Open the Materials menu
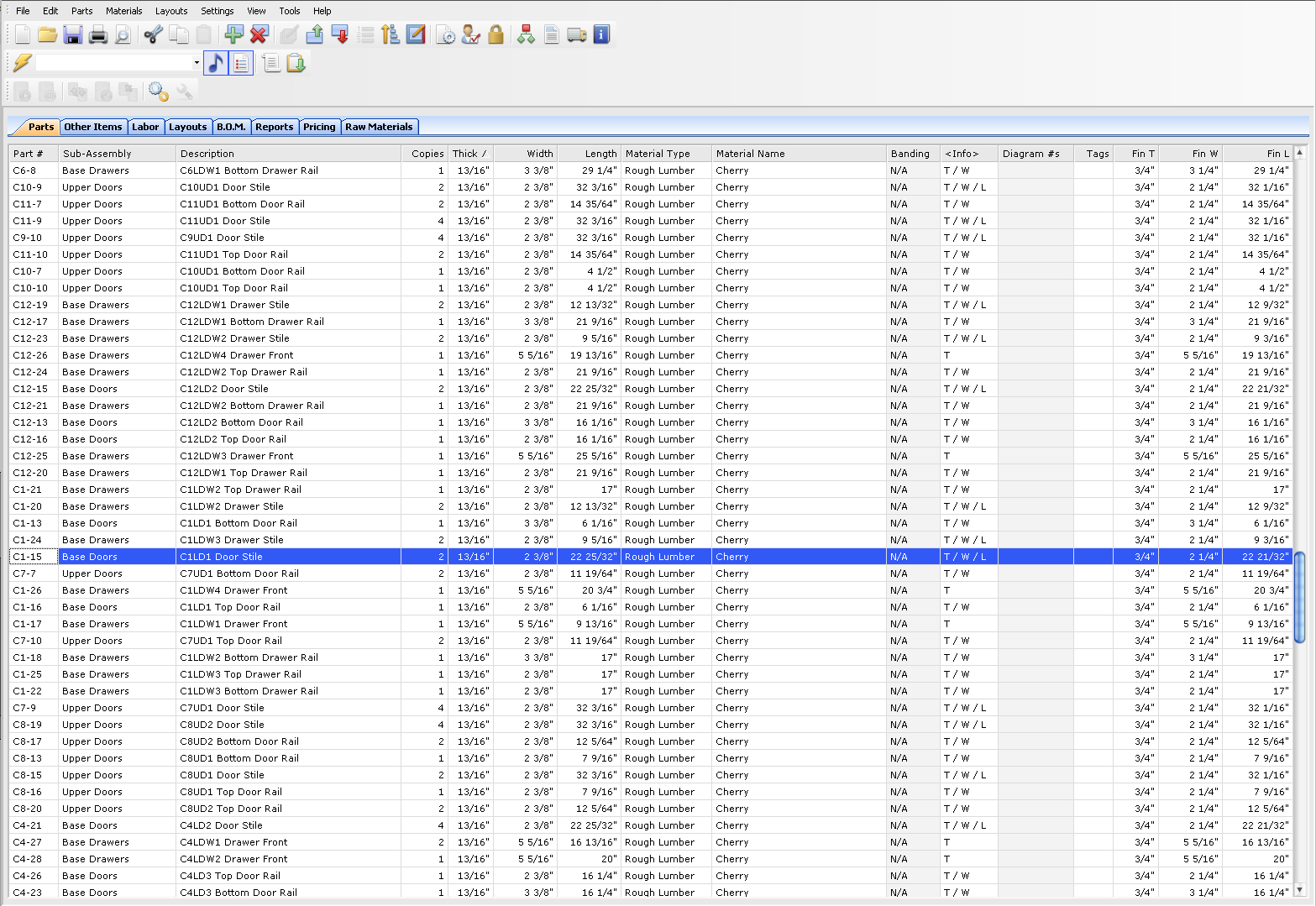Image resolution: width=1316 pixels, height=906 pixels. 123,11
